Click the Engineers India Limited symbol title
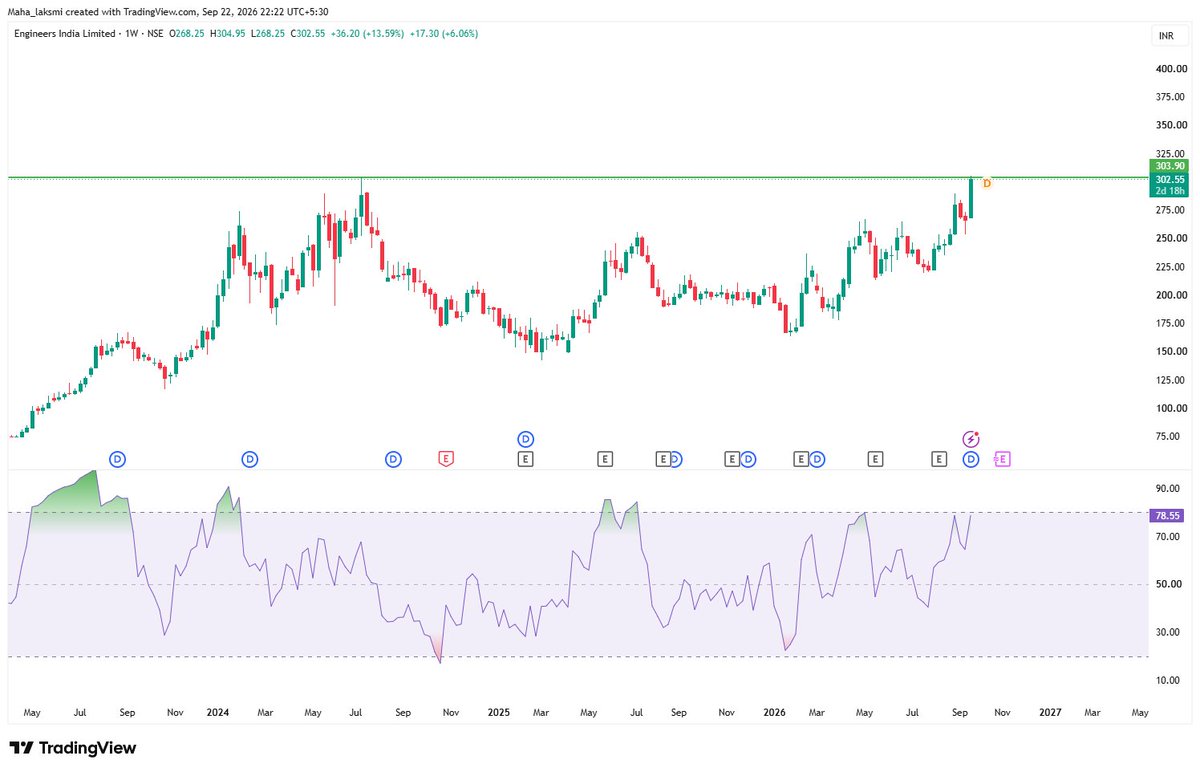The width and height of the screenshot is (1200, 772). [x=67, y=33]
